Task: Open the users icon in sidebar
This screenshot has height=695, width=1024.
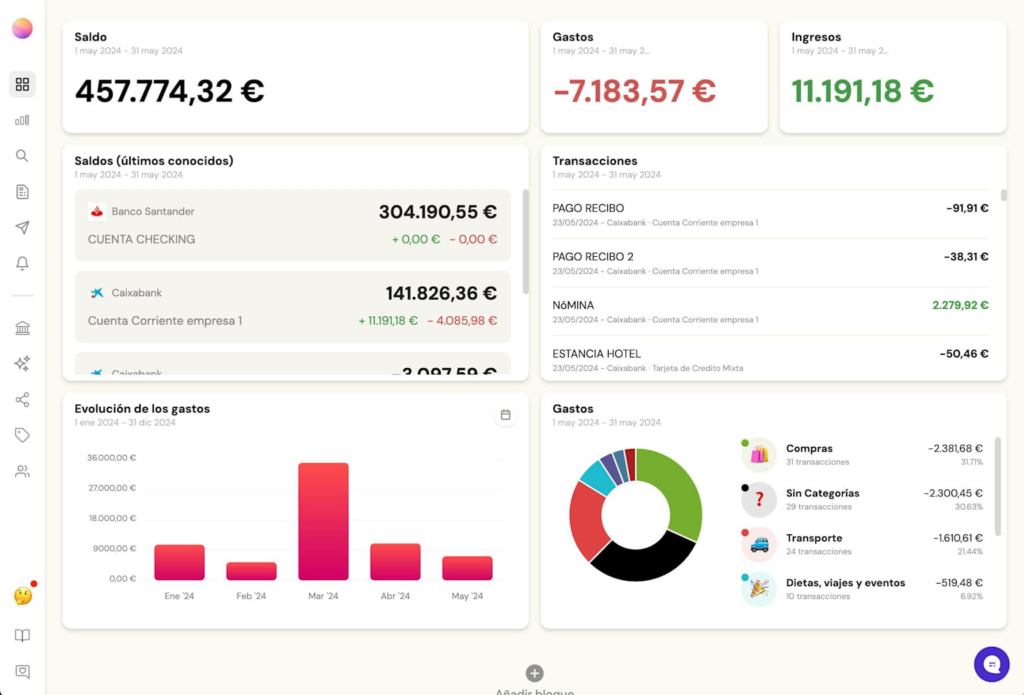Action: click(x=22, y=471)
